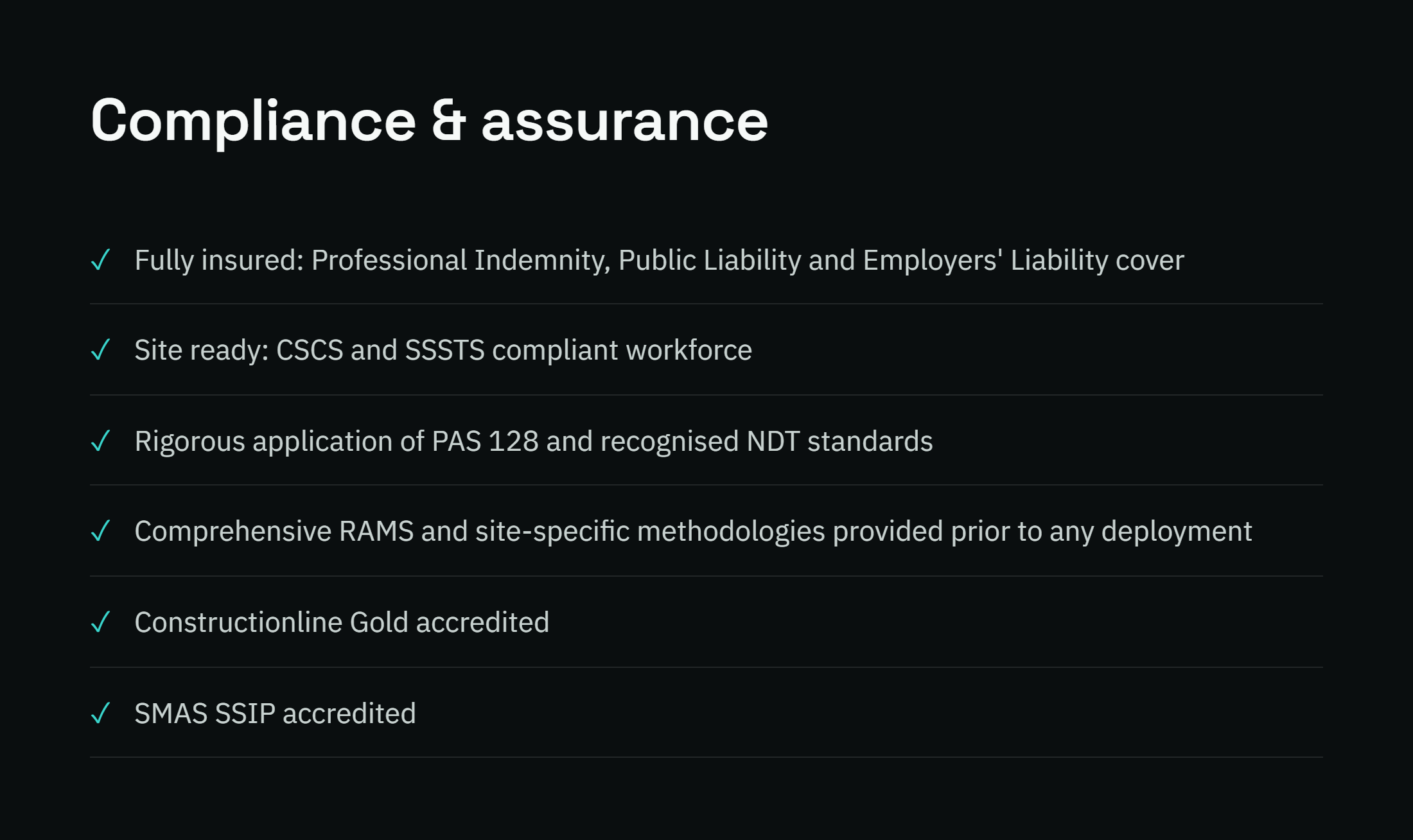
Task: Click the checkmark next to SMAS SSIP accredited
Action: (101, 713)
